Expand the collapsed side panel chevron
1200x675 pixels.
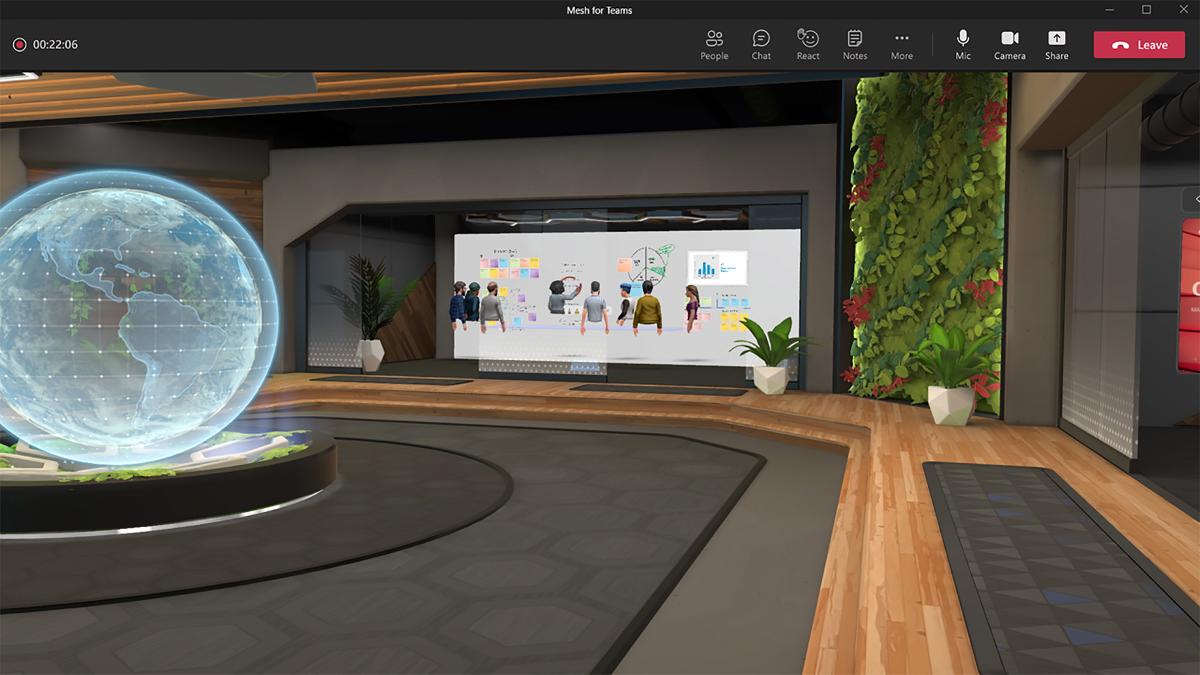click(1196, 199)
